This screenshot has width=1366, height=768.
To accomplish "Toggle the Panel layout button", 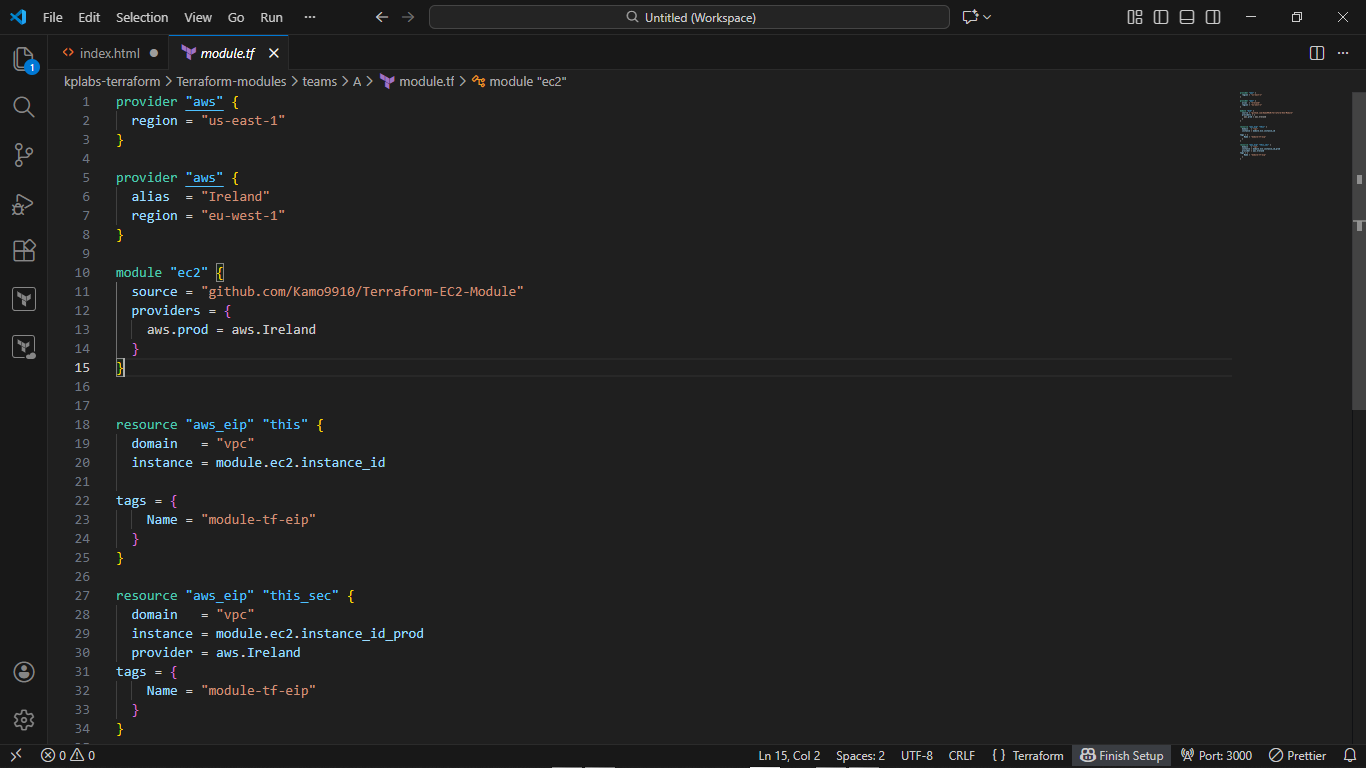I will point(1187,17).
